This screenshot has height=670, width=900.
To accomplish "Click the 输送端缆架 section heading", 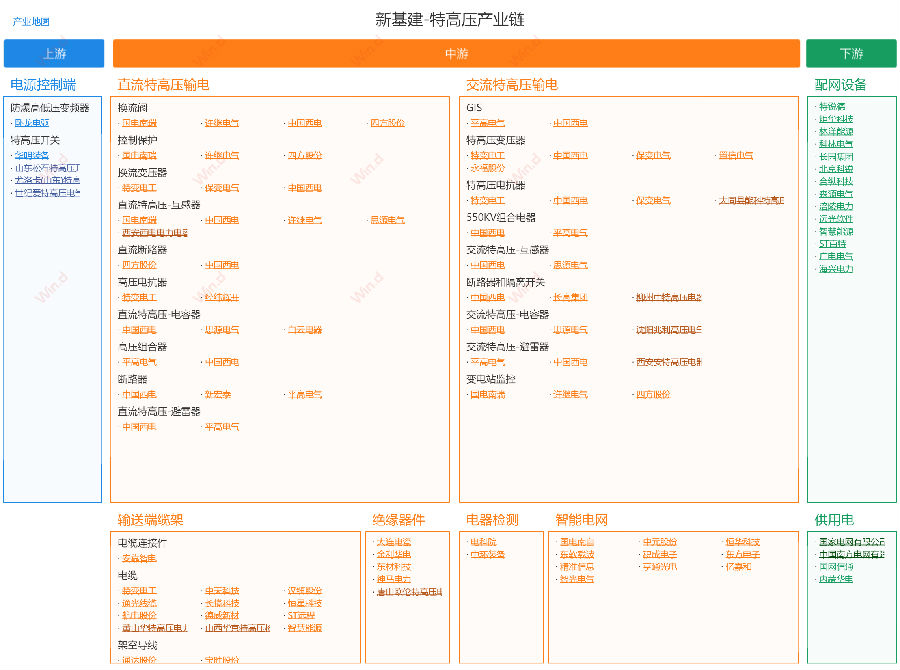I will [150, 520].
